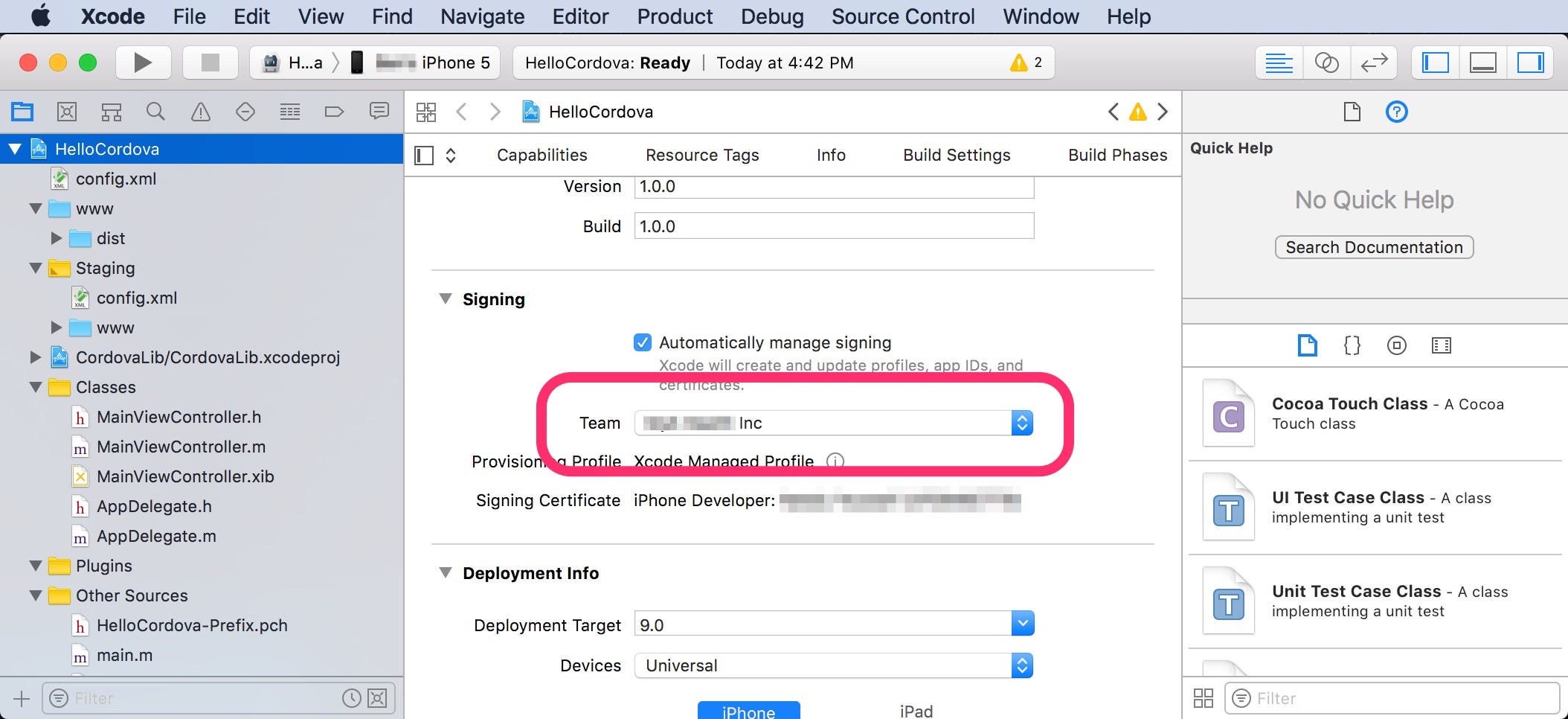Select the Object library icon in inspector bar
The image size is (1568, 719).
(1396, 345)
